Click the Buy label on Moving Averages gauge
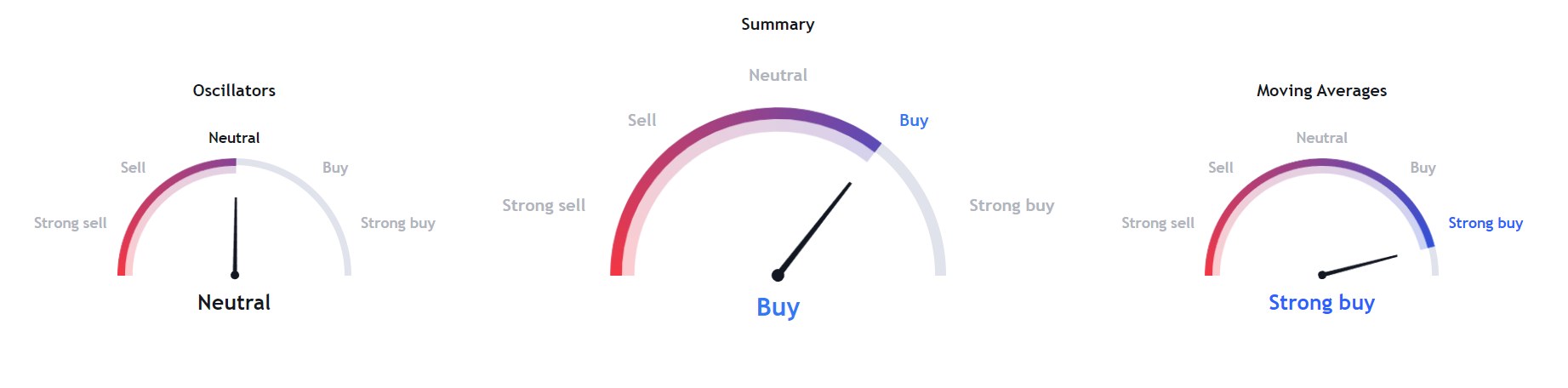Image resolution: width=1568 pixels, height=388 pixels. coord(1423,168)
